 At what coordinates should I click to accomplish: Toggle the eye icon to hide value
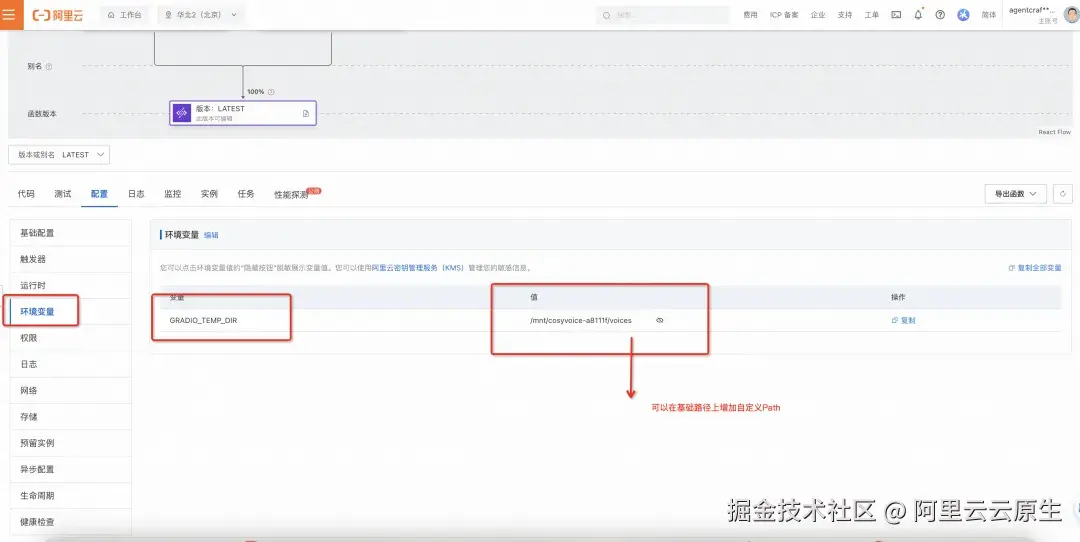click(659, 320)
